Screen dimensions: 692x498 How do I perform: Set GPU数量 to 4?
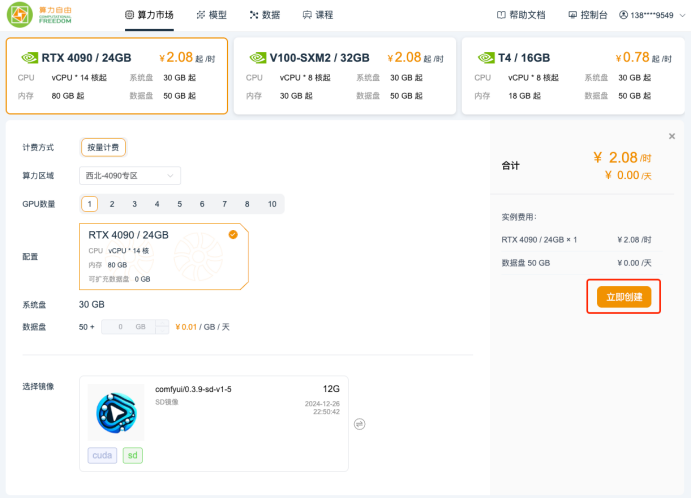pos(157,204)
